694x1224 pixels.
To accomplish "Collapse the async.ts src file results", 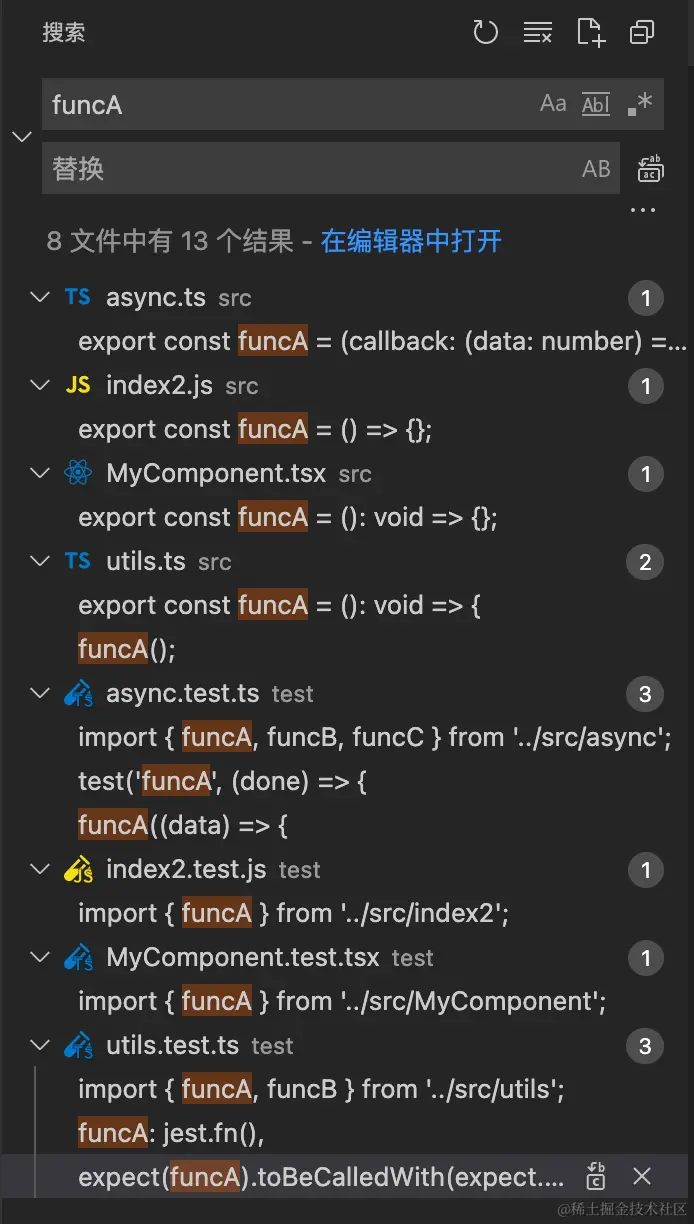I will (x=40, y=297).
